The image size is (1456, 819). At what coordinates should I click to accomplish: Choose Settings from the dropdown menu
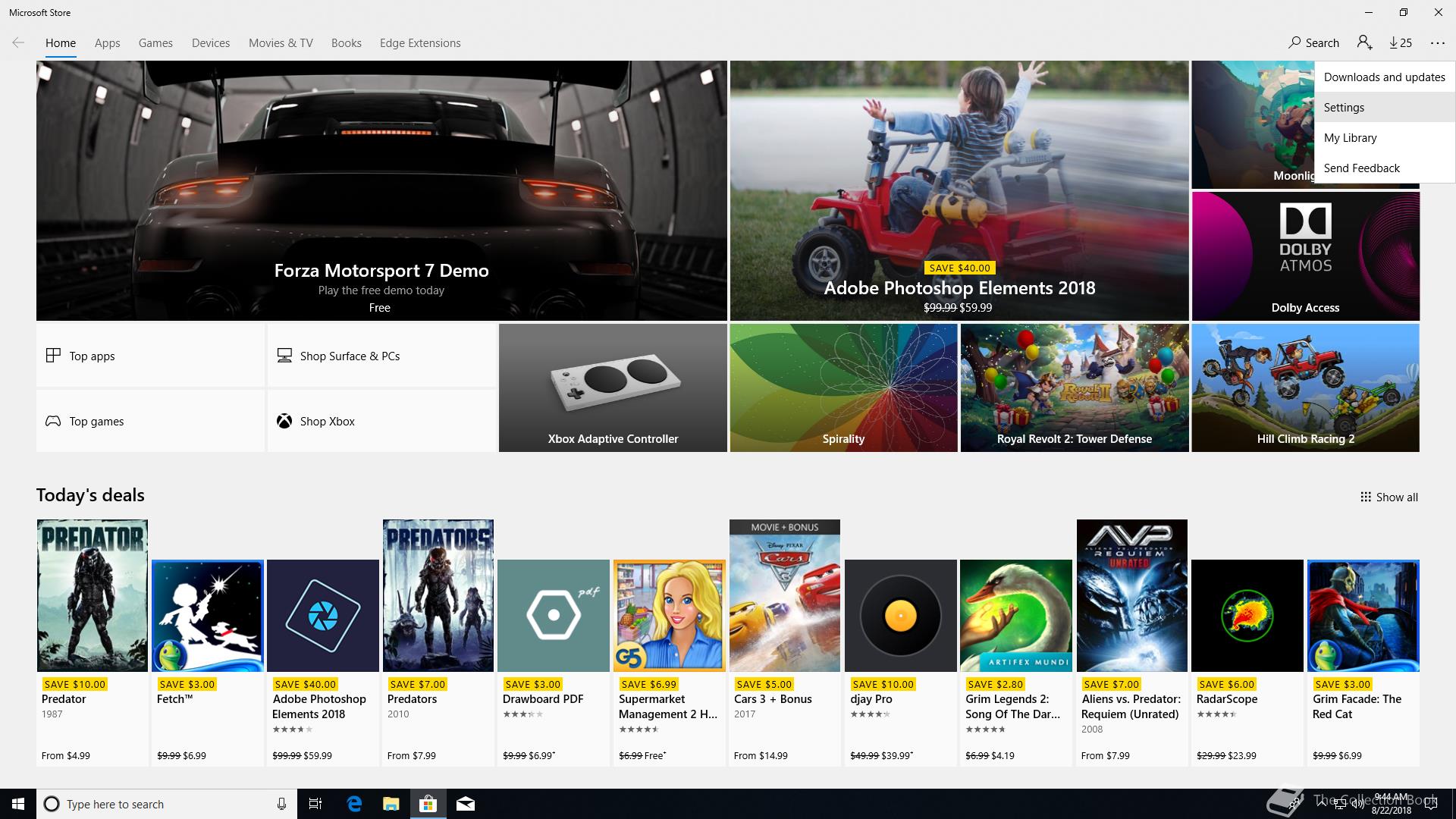(x=1385, y=107)
